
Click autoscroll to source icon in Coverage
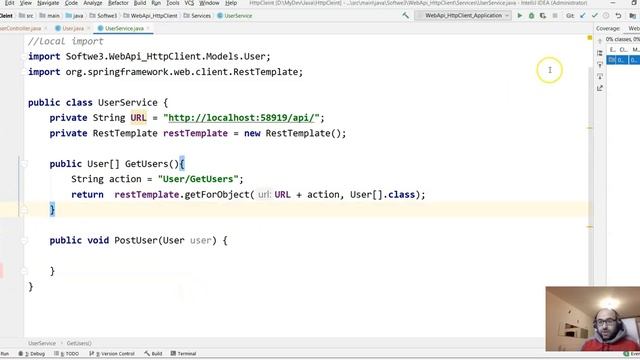tap(600, 65)
